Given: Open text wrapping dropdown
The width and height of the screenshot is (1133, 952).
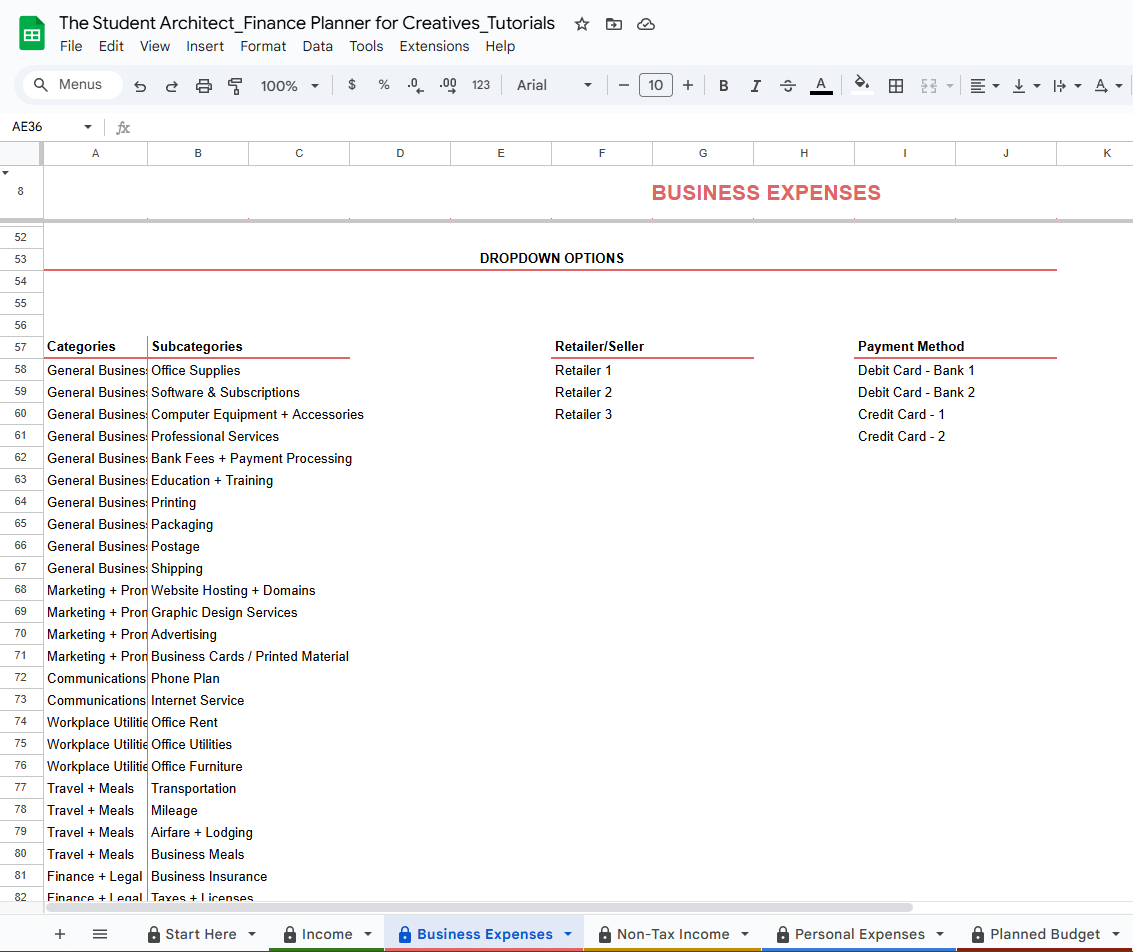Looking at the screenshot, I should [x=1067, y=86].
